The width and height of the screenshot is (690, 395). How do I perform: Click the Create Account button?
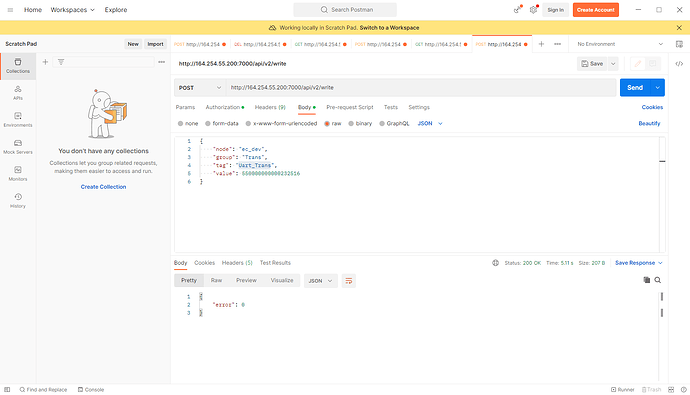coord(596,10)
